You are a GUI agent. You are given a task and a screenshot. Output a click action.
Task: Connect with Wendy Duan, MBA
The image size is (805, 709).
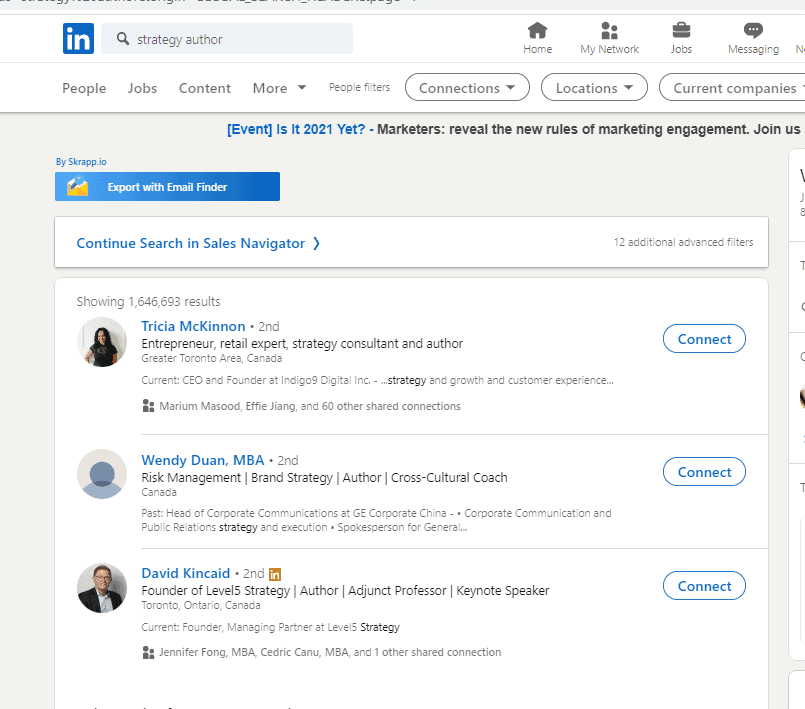point(704,472)
